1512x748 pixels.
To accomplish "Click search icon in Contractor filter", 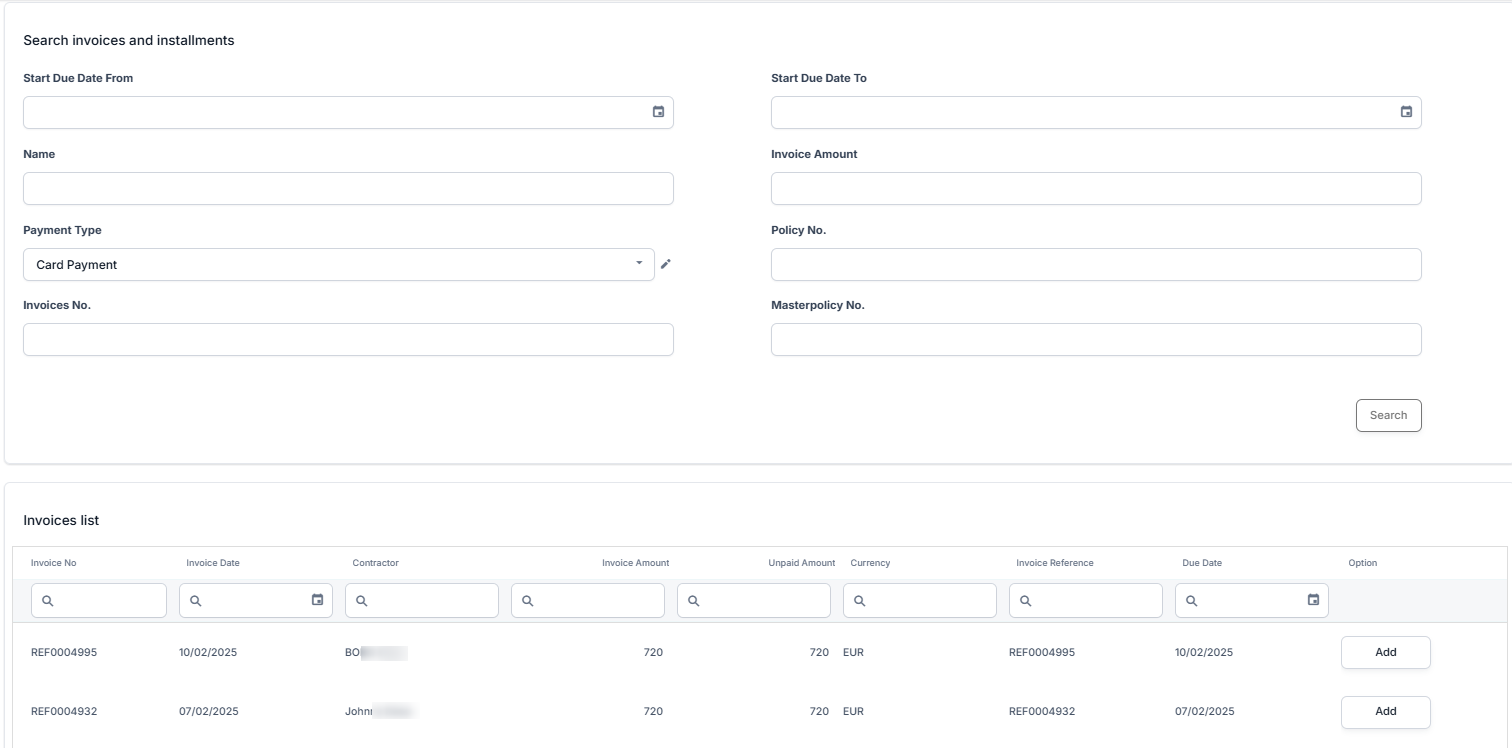I will tap(362, 601).
